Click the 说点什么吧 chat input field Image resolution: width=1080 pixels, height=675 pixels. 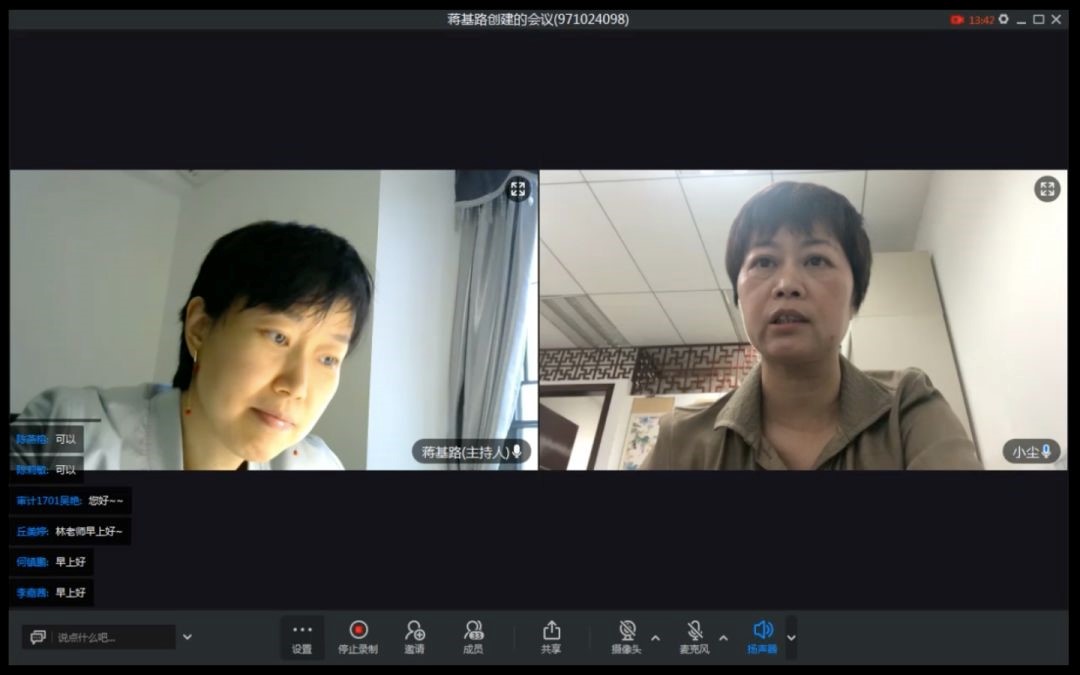110,637
